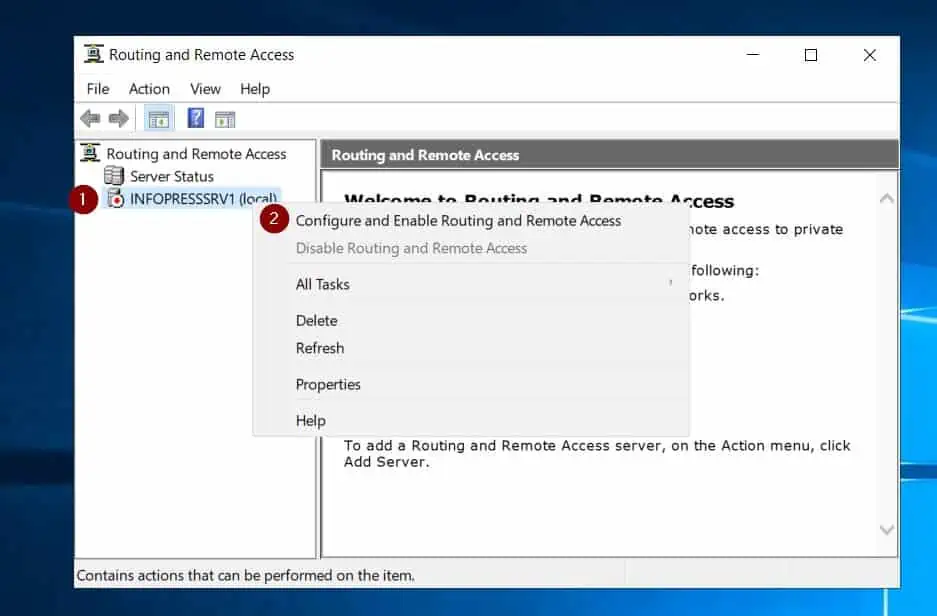Open Properties from the context menu

[x=328, y=385]
